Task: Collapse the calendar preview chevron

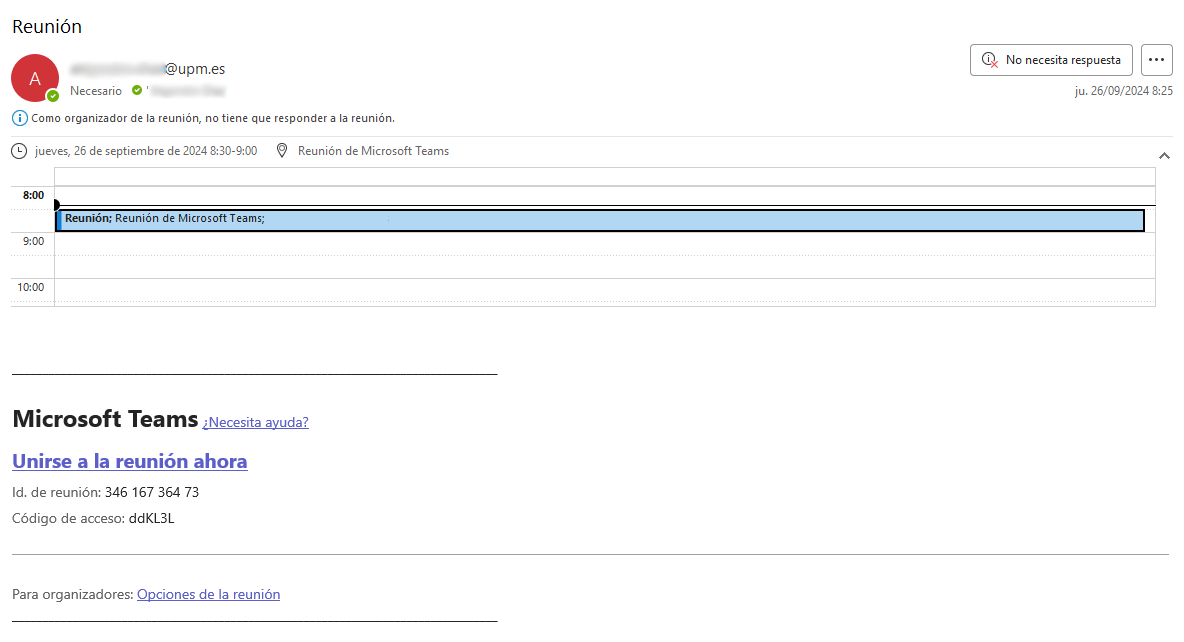Action: click(1164, 156)
